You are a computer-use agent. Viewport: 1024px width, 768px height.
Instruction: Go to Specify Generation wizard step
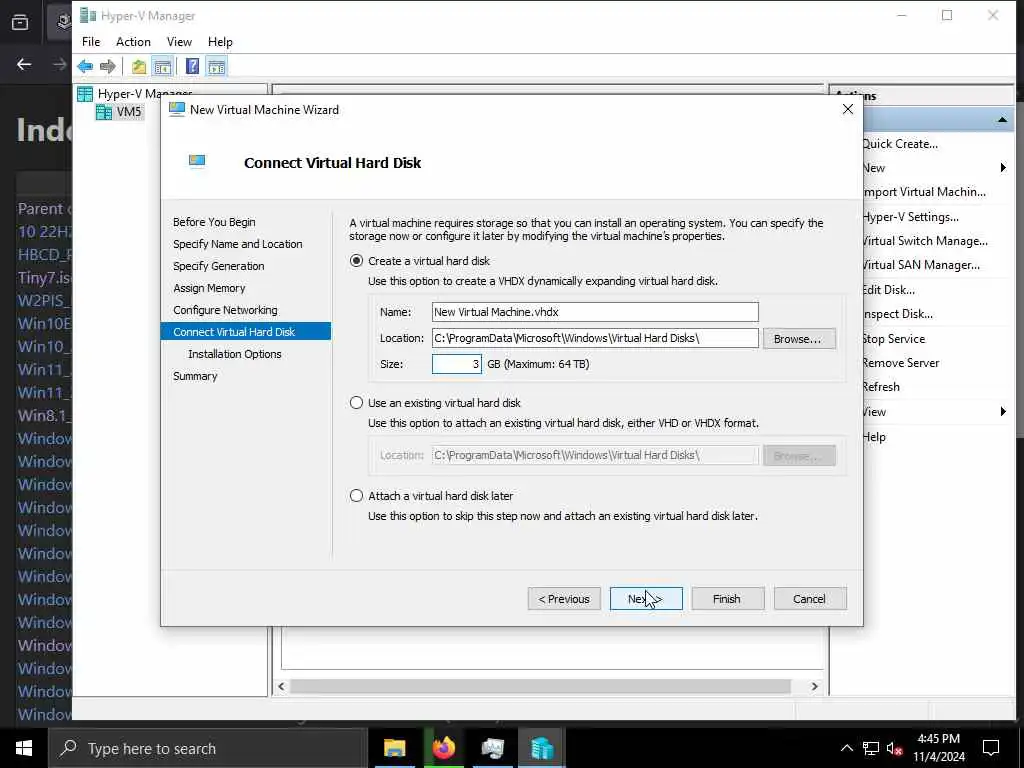pos(219,266)
